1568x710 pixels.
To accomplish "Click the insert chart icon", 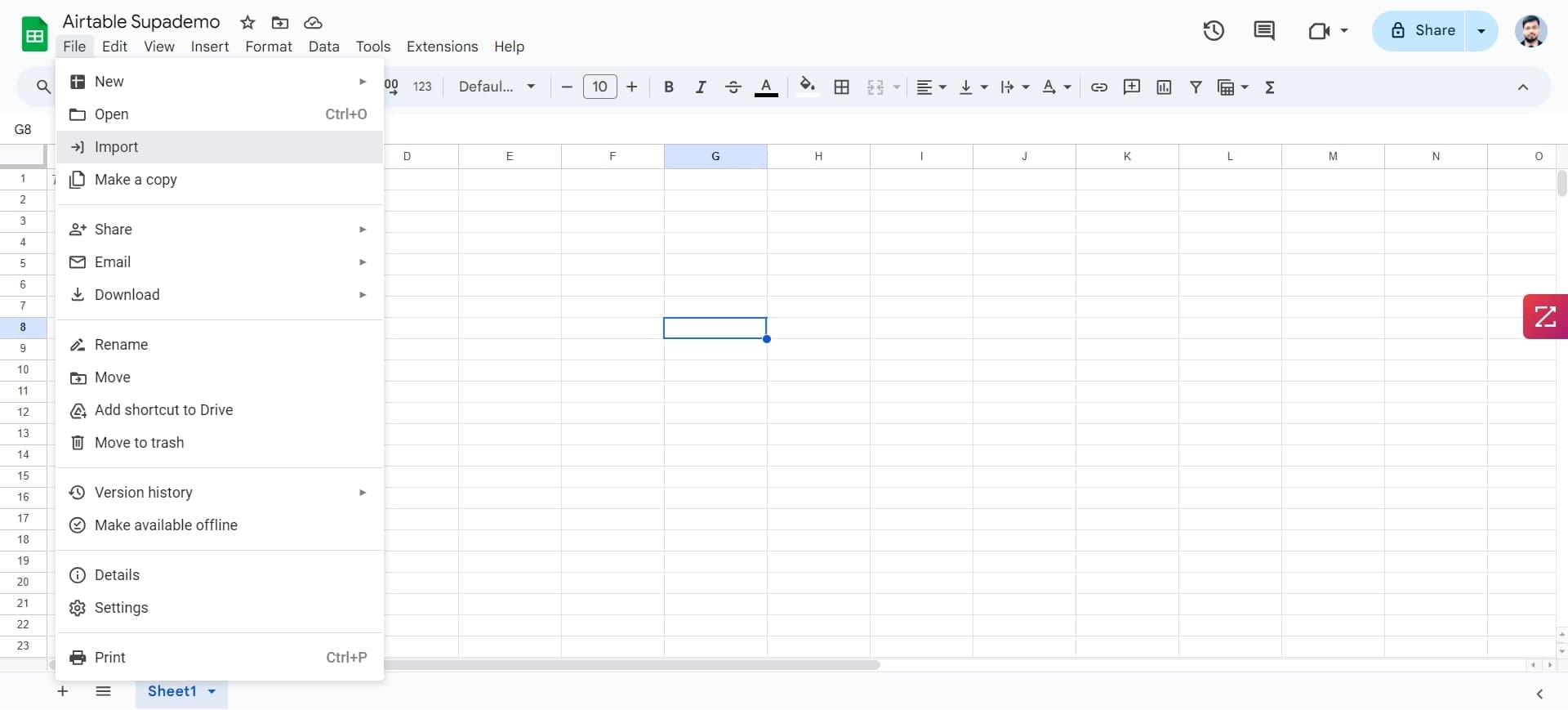I will (1164, 87).
